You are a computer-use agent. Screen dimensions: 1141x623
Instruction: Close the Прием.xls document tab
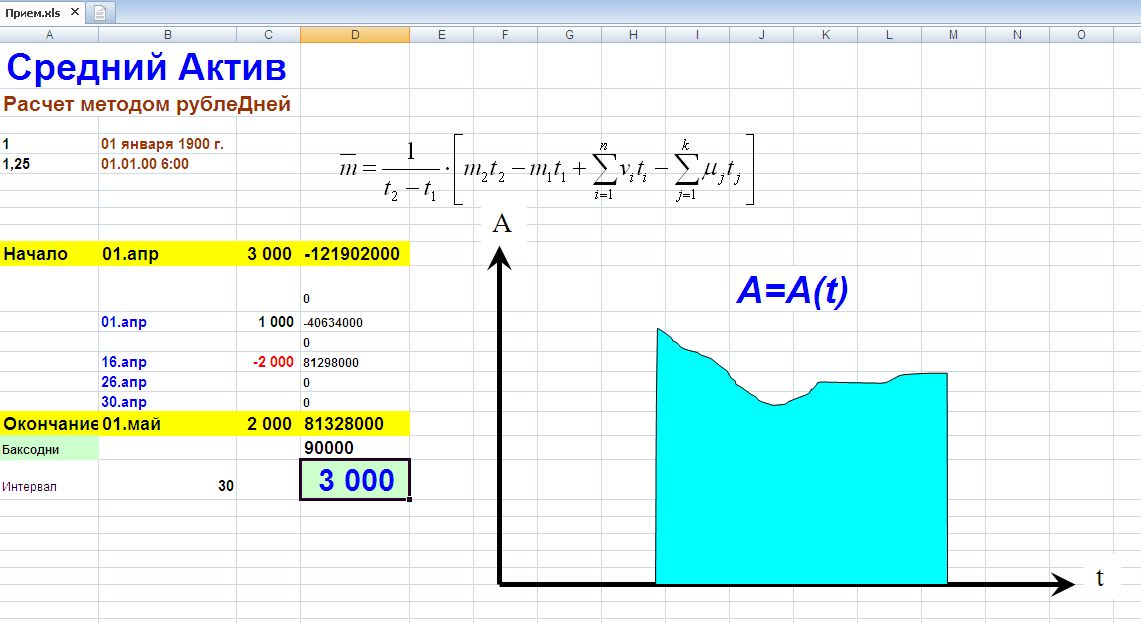pos(74,12)
